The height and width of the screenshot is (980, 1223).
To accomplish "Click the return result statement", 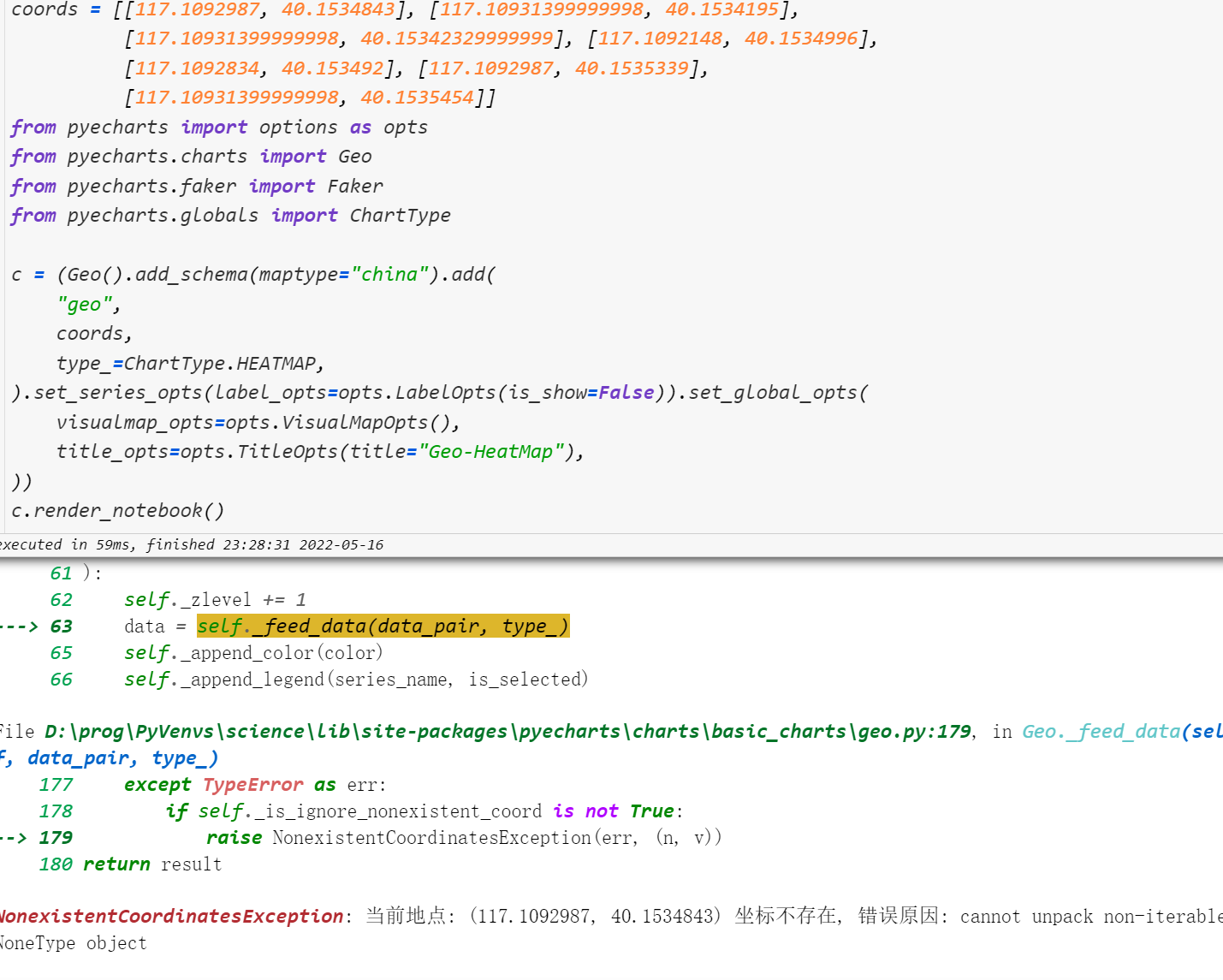I will (152, 864).
